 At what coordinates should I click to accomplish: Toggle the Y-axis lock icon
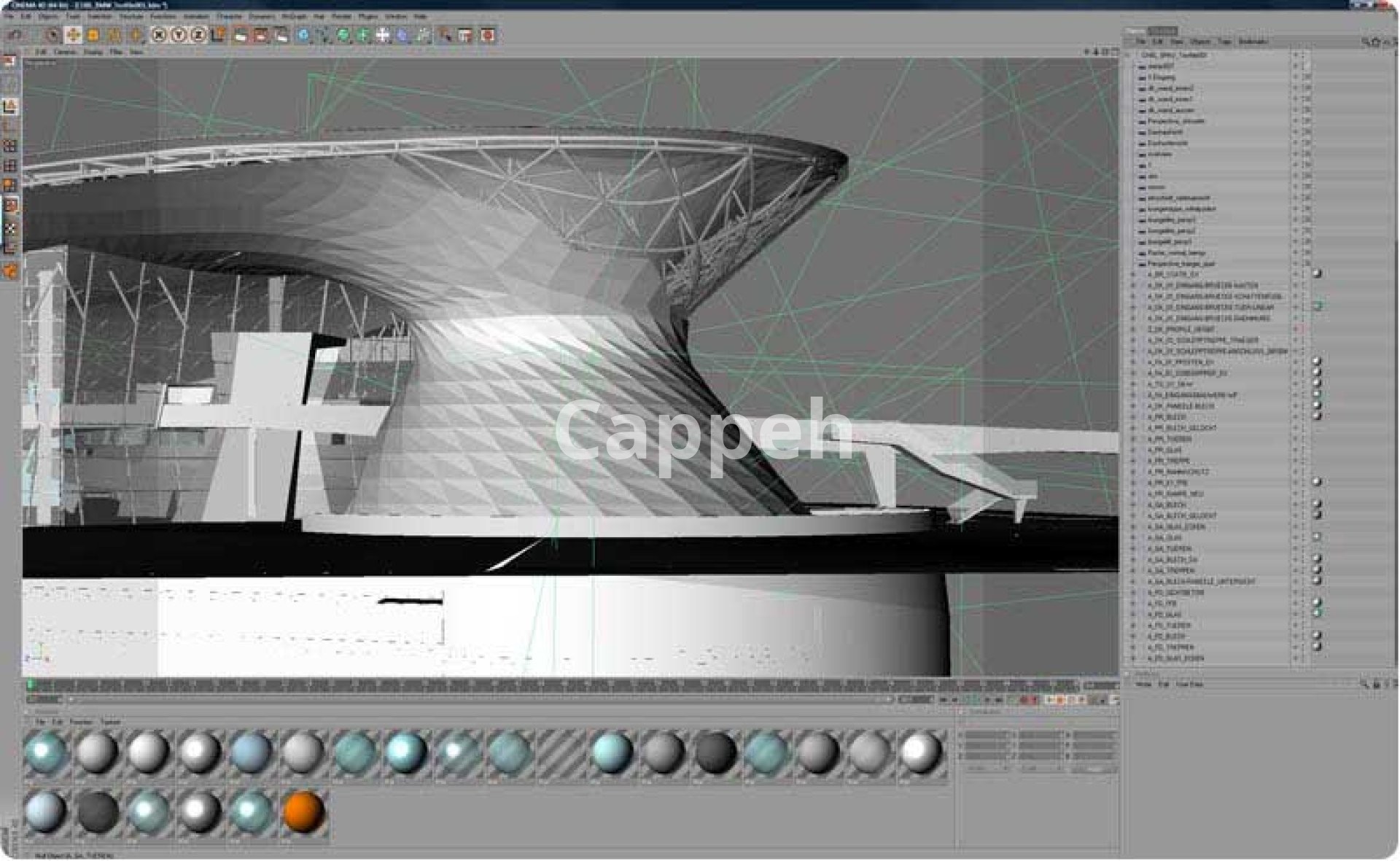(178, 34)
